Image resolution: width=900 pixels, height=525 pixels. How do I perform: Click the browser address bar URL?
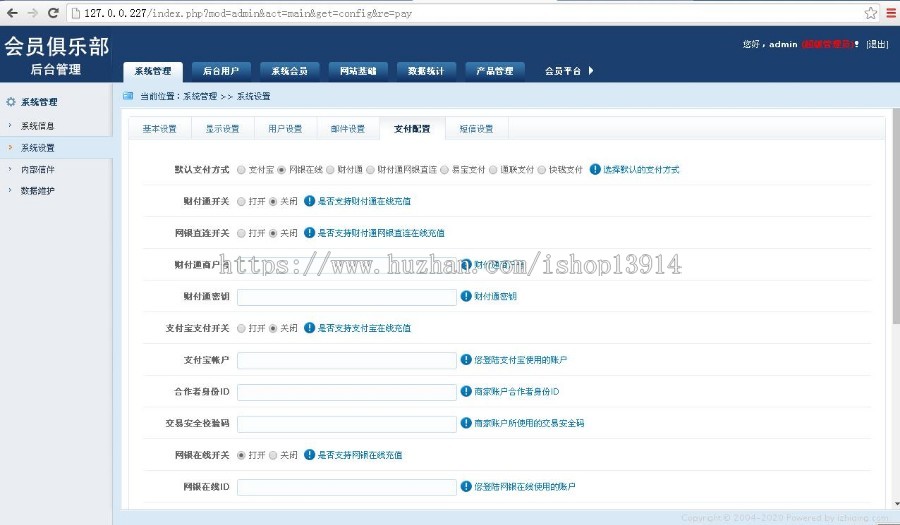pos(248,13)
